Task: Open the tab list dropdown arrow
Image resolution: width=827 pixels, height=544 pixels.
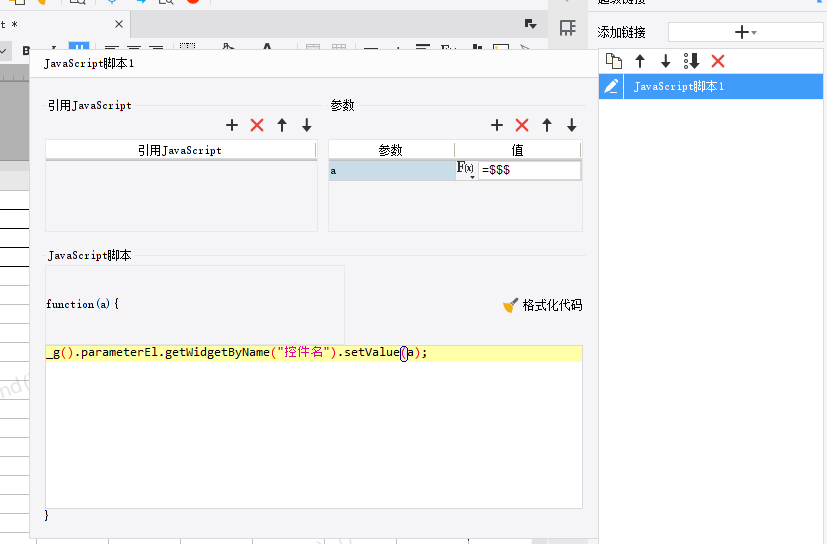Action: tap(531, 24)
